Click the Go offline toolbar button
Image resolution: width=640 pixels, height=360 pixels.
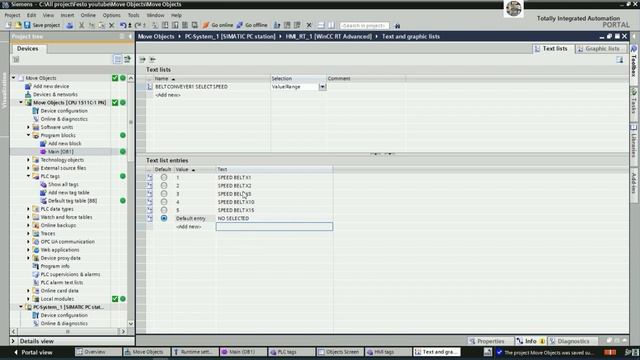tap(252, 25)
